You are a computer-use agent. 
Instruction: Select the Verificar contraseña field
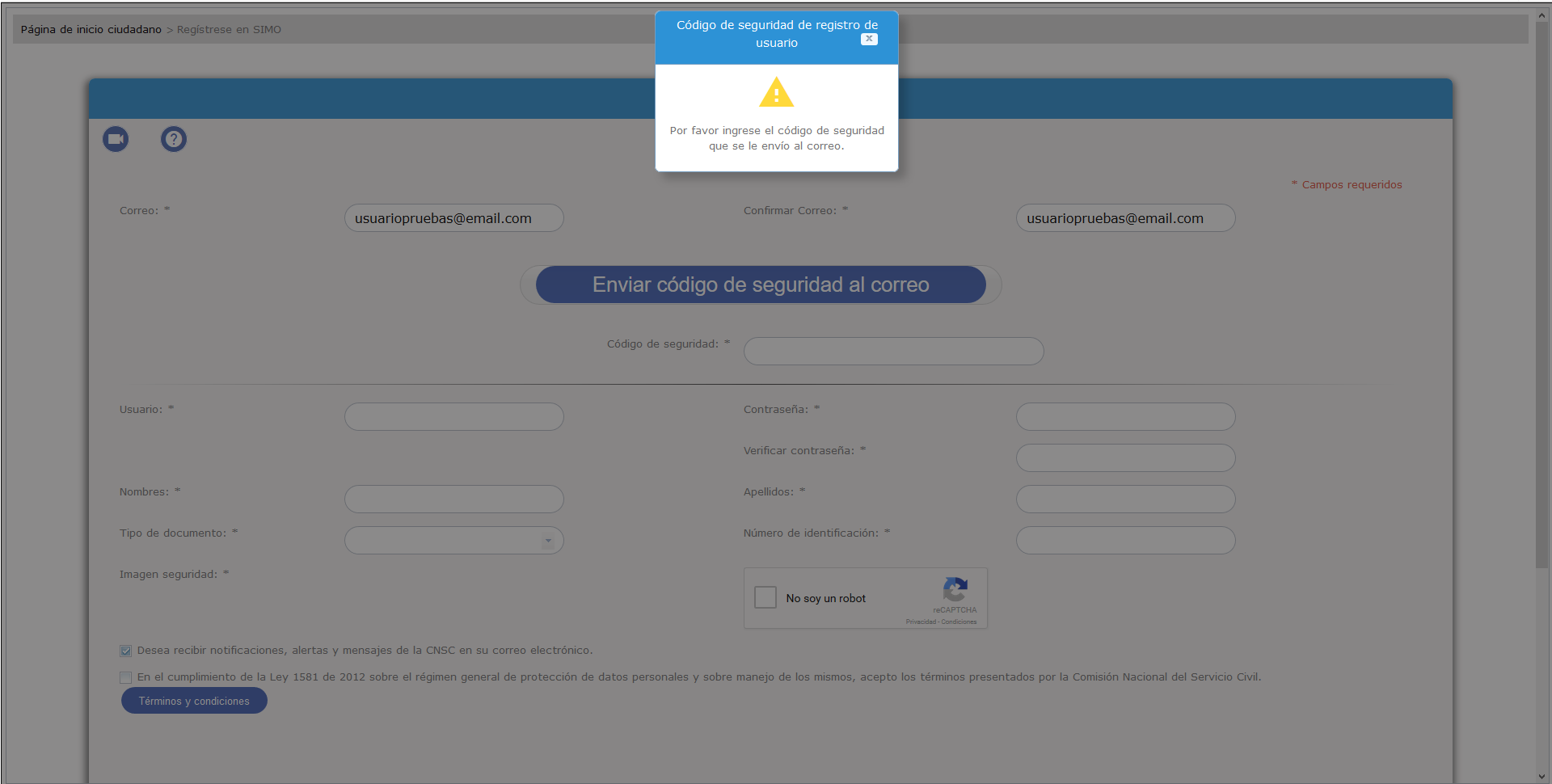pyautogui.click(x=1125, y=458)
